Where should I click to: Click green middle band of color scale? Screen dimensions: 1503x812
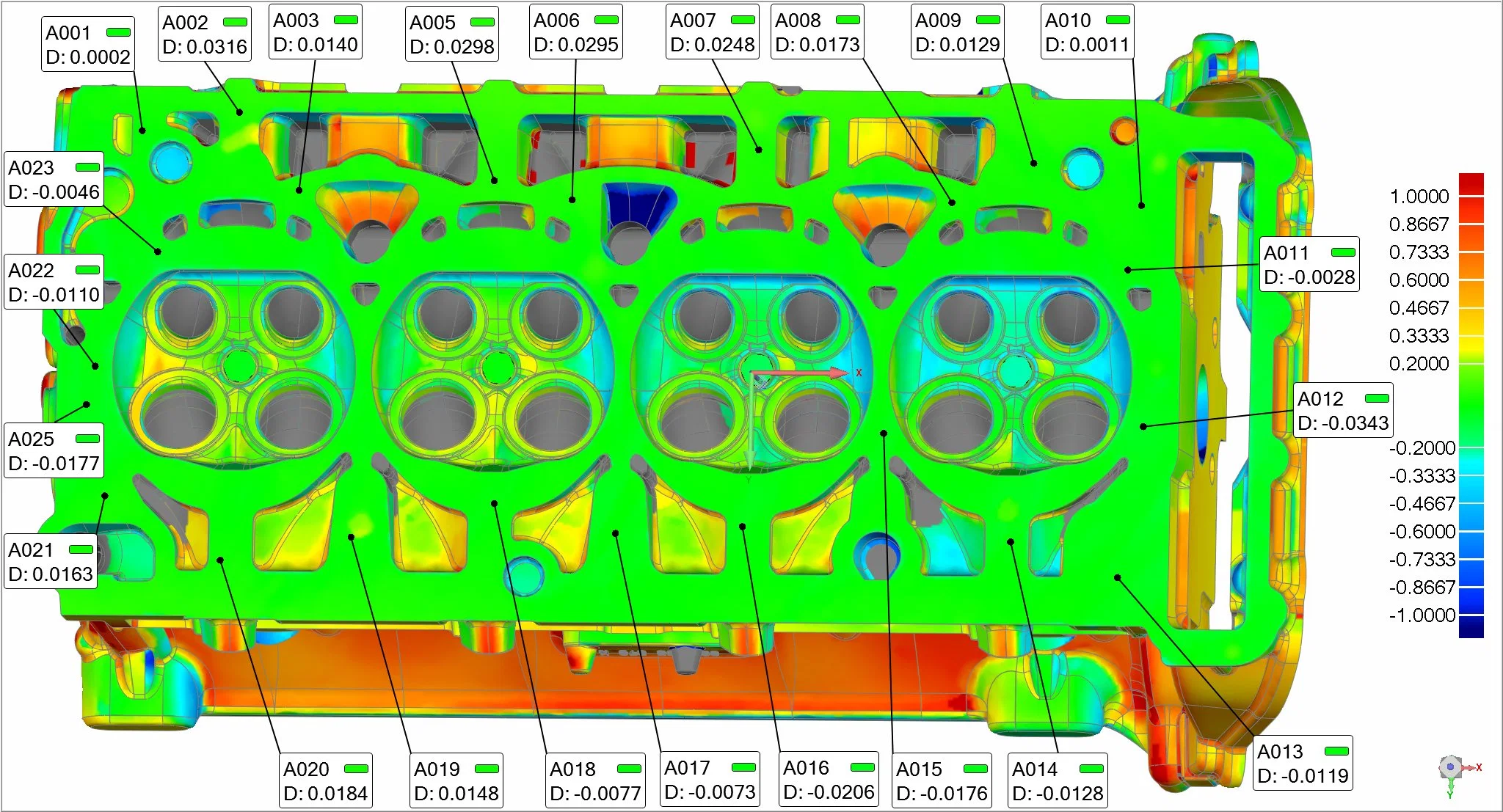[1471, 405]
